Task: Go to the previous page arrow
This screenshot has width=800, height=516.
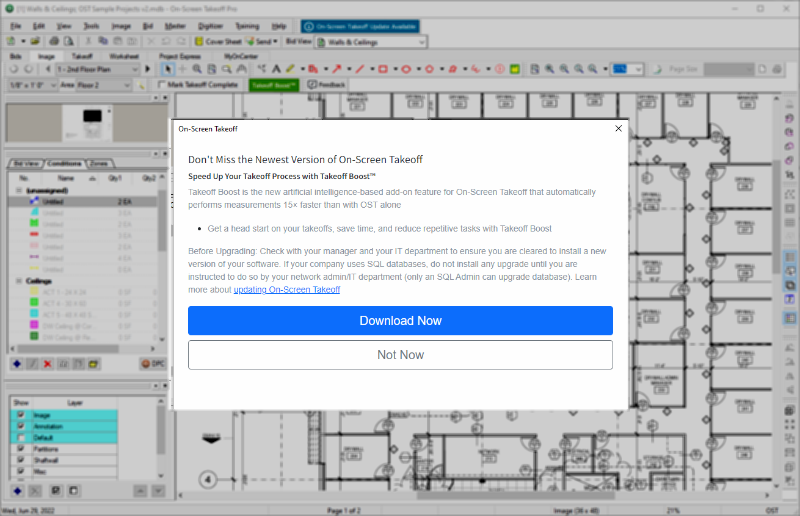Action: tap(48, 69)
